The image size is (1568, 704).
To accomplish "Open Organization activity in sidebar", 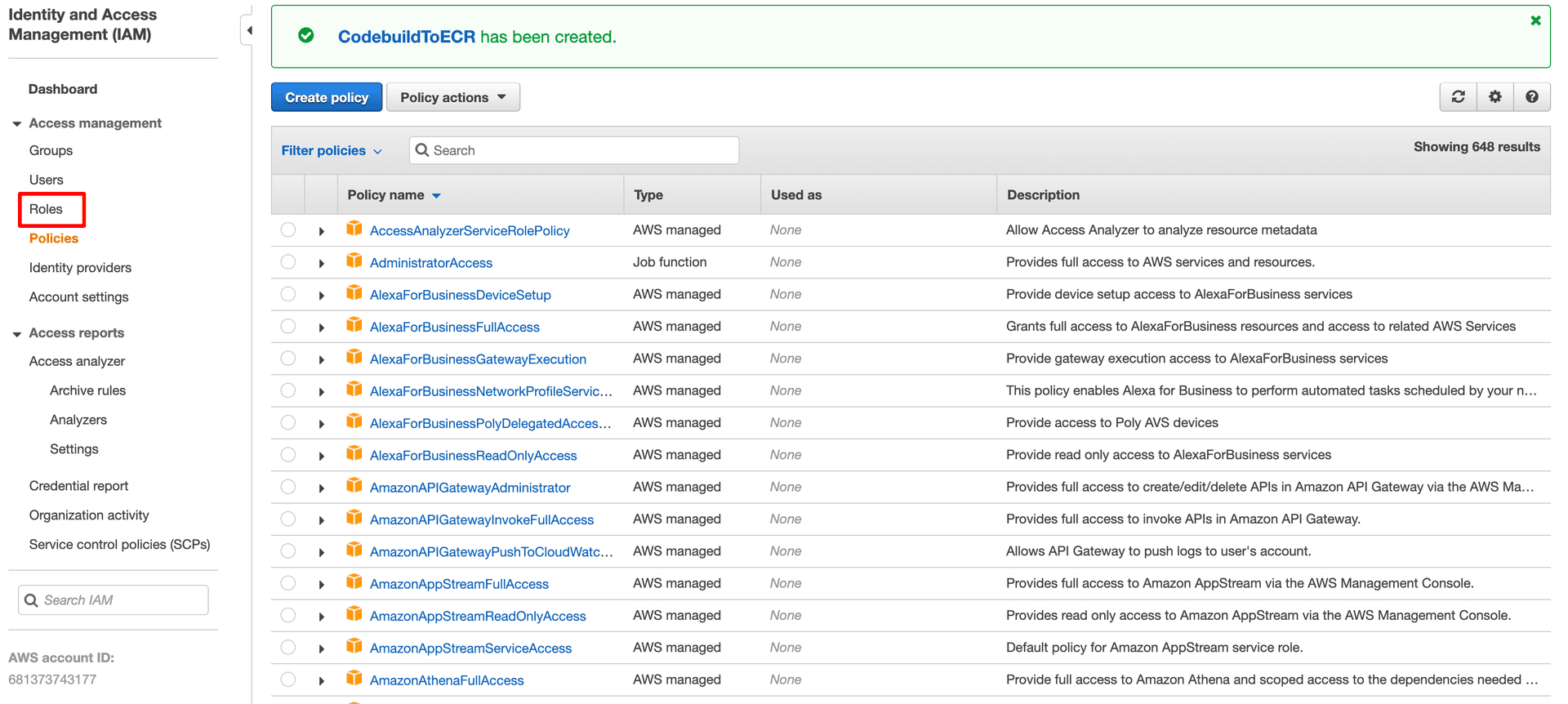I will pyautogui.click(x=89, y=515).
